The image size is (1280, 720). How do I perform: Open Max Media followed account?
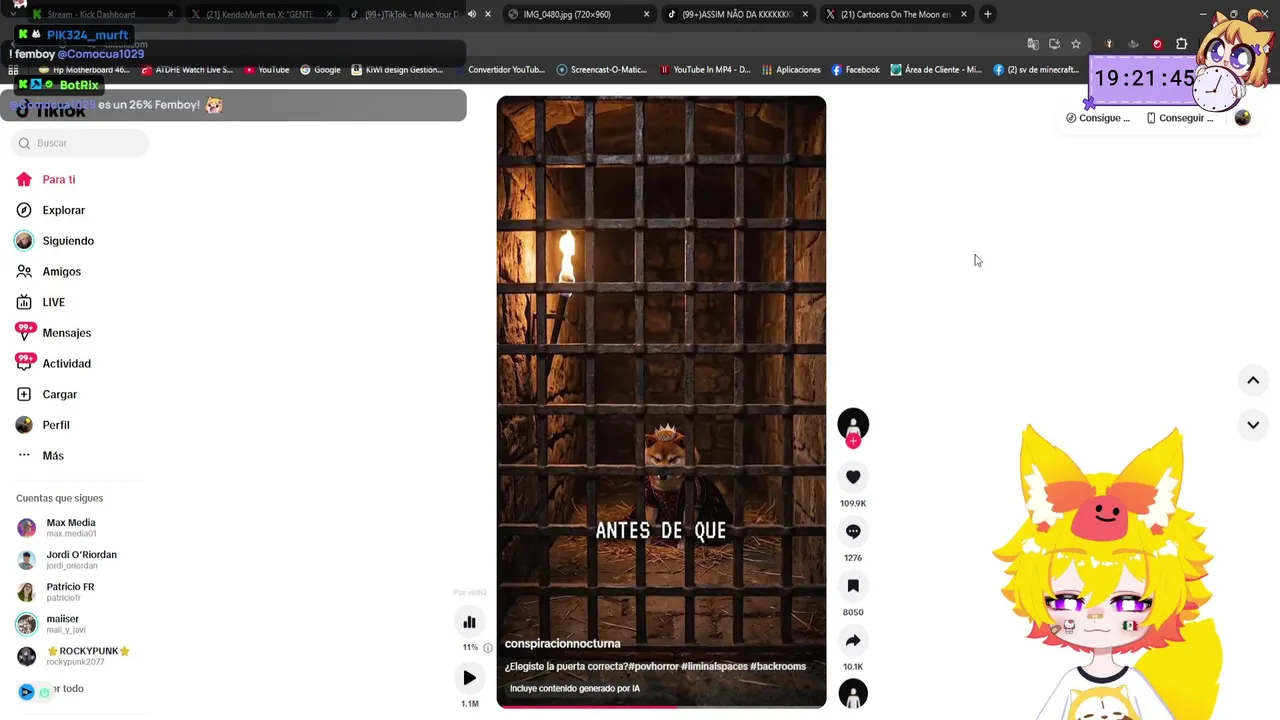pos(70,528)
